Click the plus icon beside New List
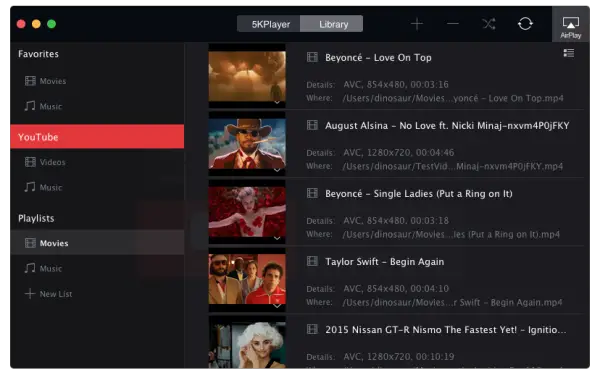600x383 pixels. [x=30, y=294]
